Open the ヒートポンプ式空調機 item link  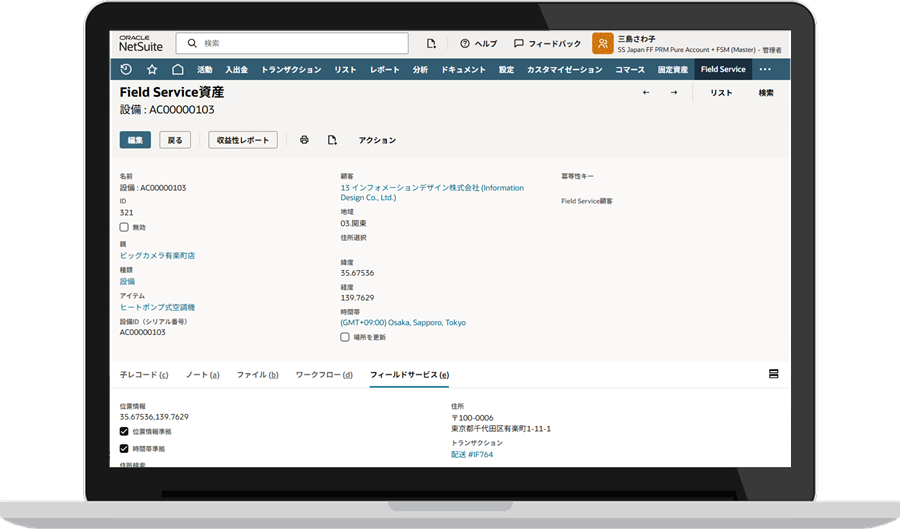[x=157, y=307]
